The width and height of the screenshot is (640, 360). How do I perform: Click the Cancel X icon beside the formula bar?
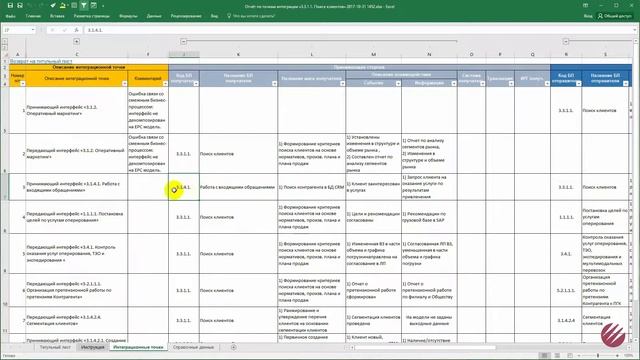(52, 30)
